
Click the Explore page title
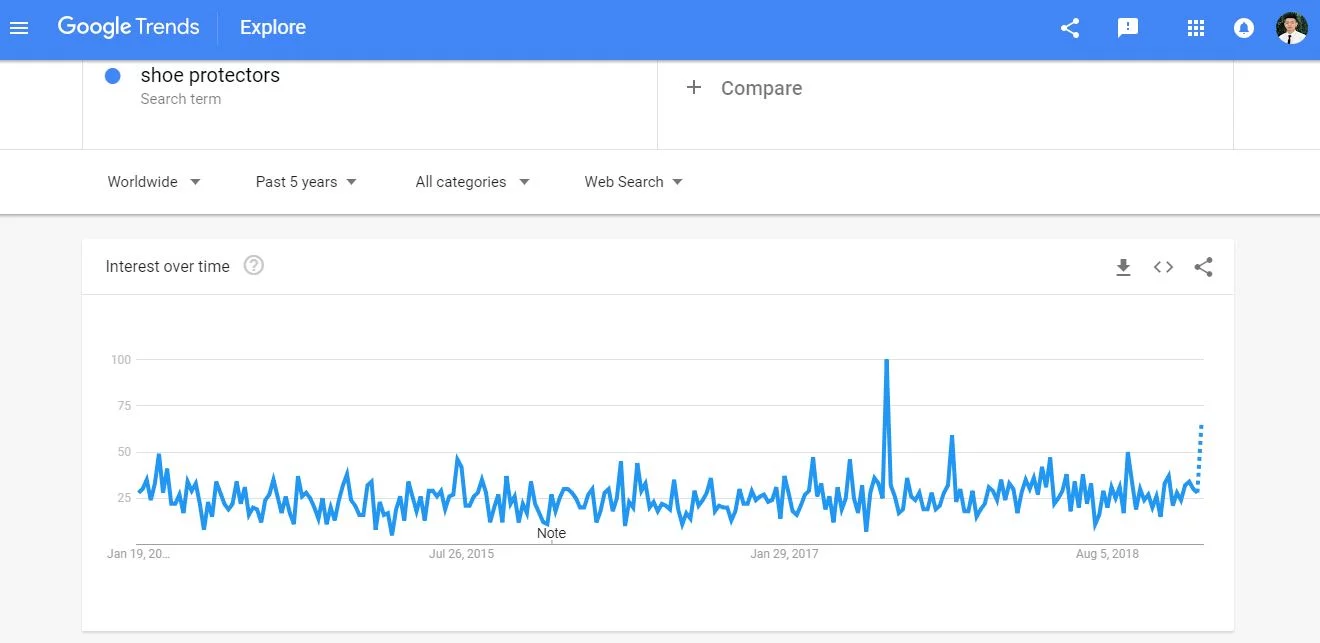[x=273, y=27]
